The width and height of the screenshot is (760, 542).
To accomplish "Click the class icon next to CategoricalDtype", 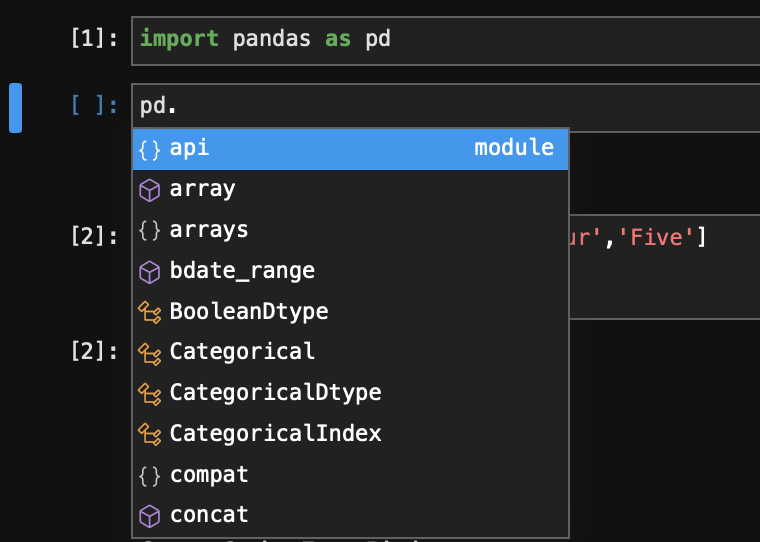I will pyautogui.click(x=150, y=393).
